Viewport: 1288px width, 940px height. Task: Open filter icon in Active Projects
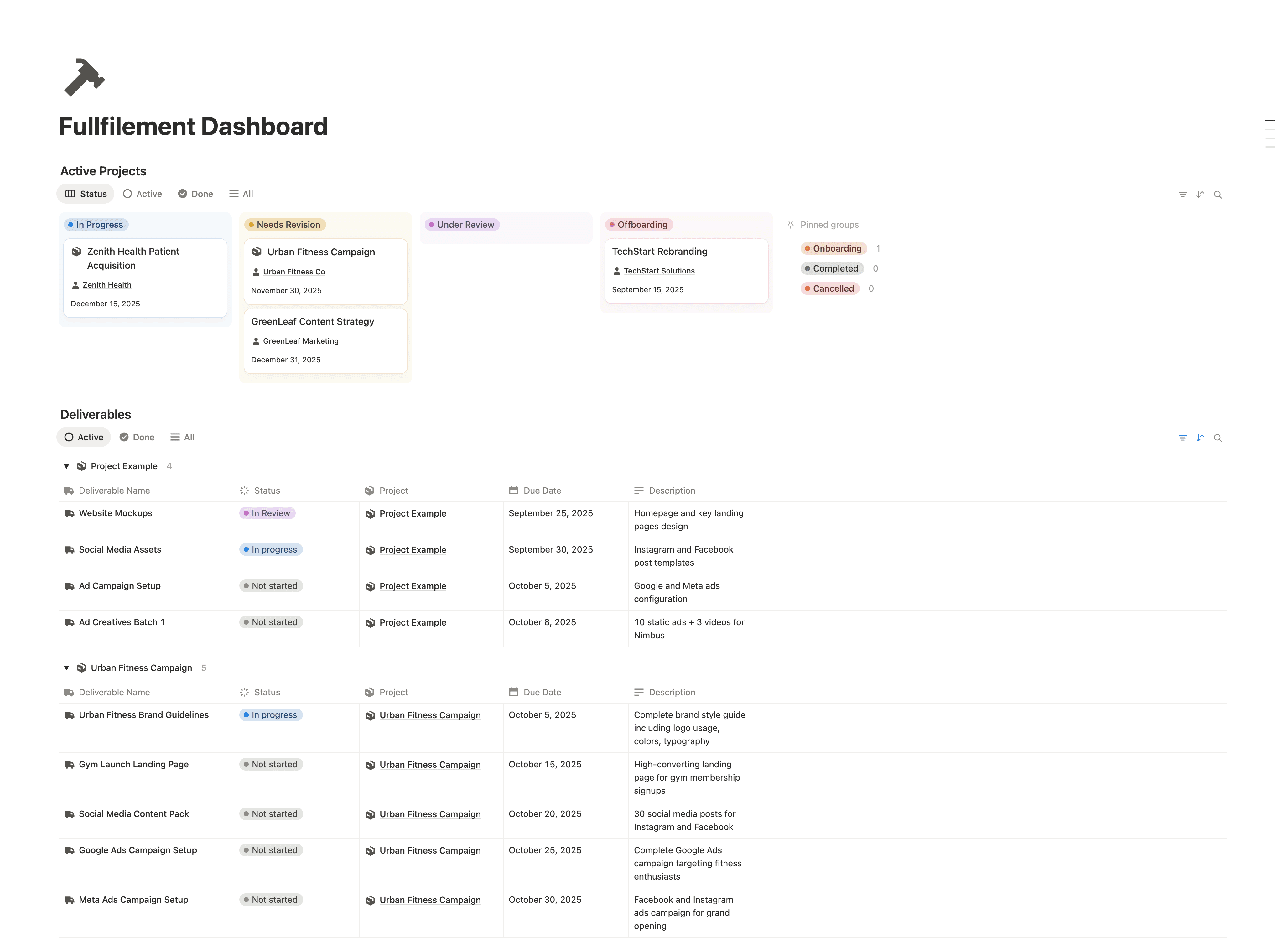[x=1182, y=195]
